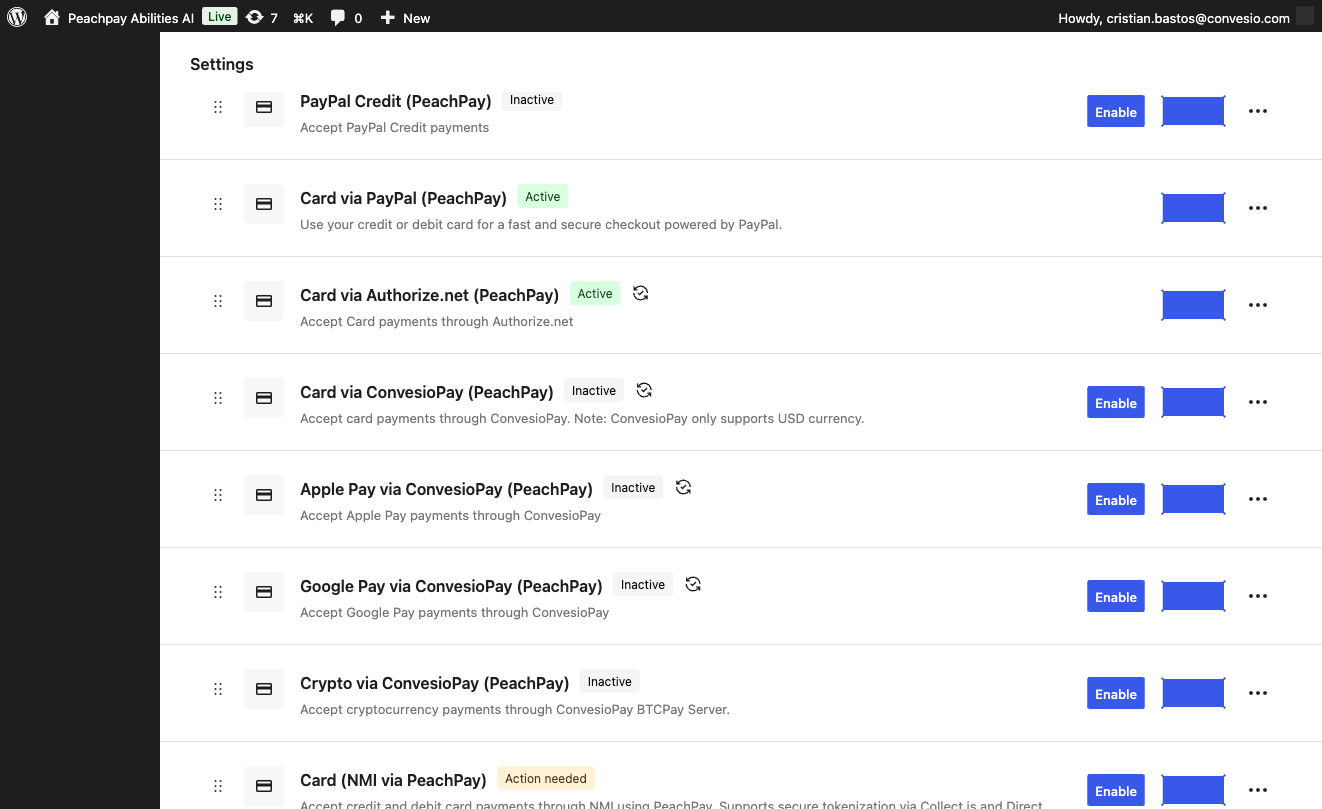Click the drag handle for Crypto via ConvesioPay

pyautogui.click(x=218, y=689)
